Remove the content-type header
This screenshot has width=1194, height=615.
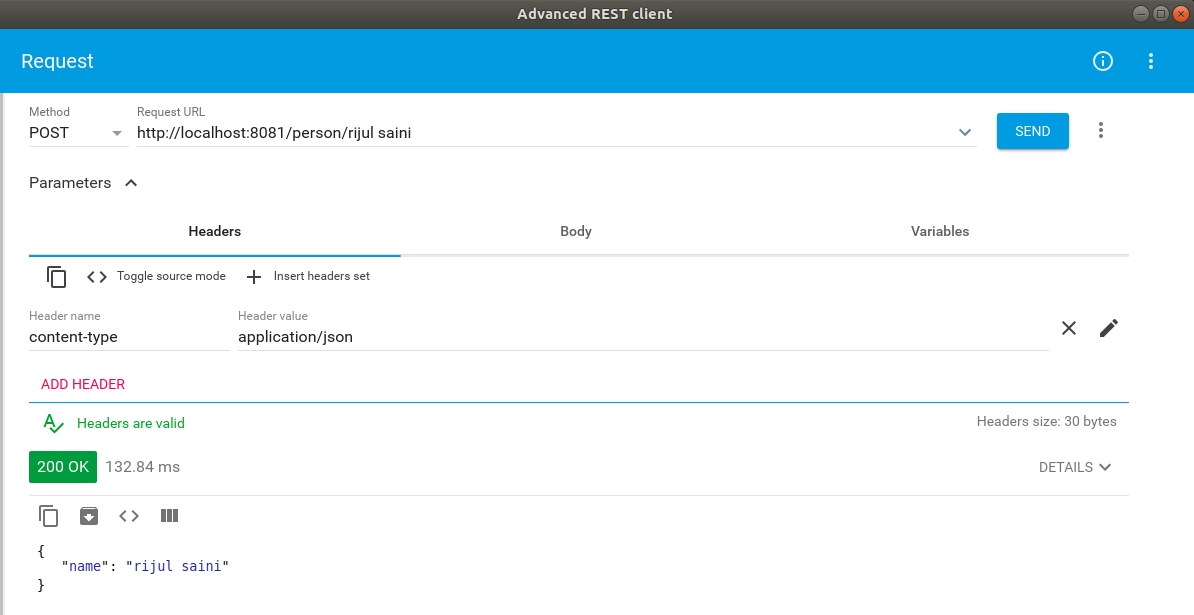click(x=1069, y=328)
